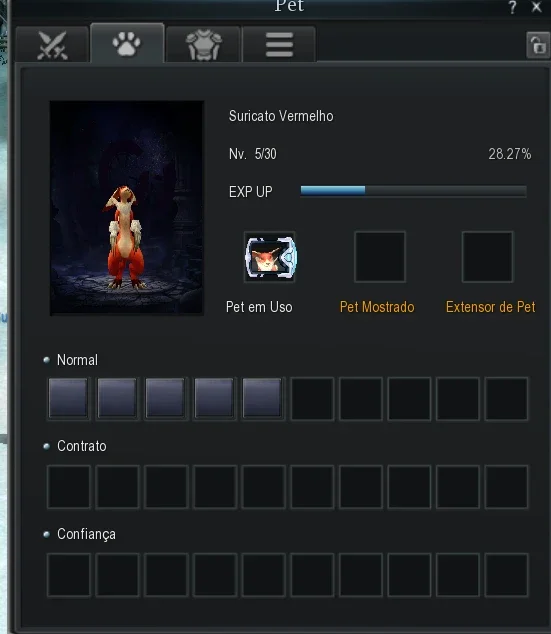Viewport: 551px width, 634px height.
Task: Click the pet name Suricato Vermelho
Action: pos(281,116)
